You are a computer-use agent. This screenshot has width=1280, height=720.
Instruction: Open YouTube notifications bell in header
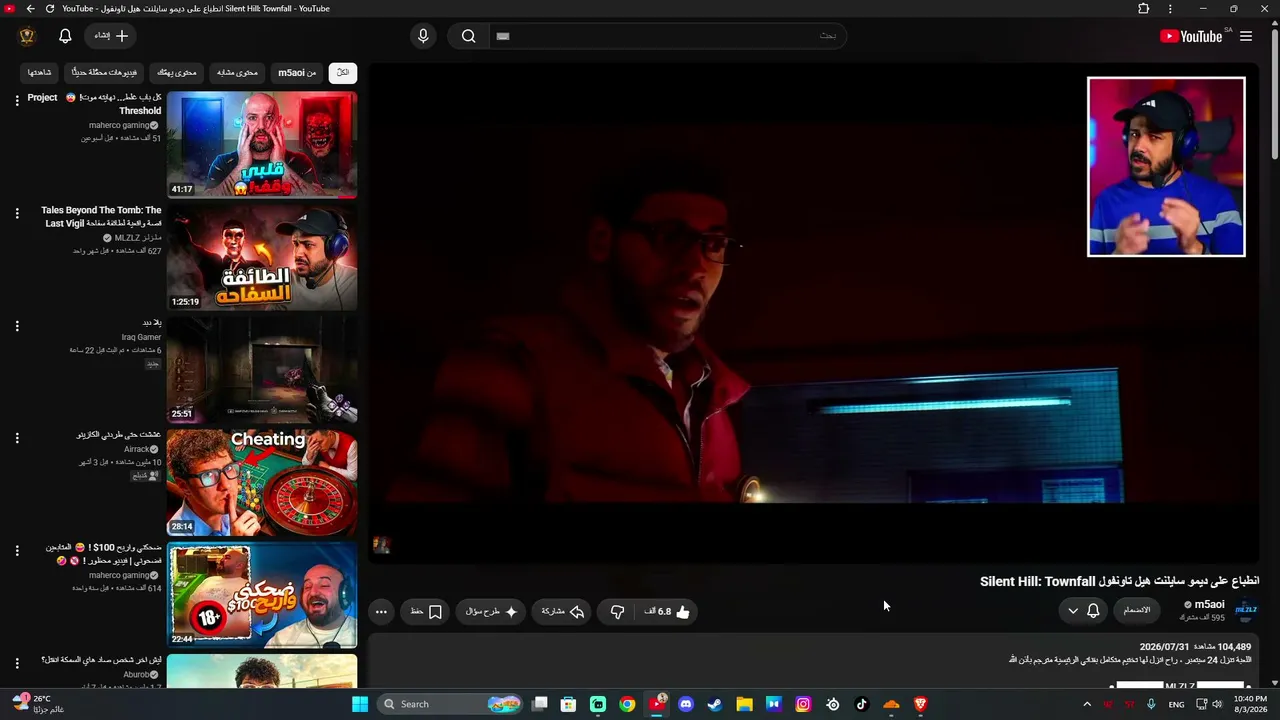pos(65,36)
